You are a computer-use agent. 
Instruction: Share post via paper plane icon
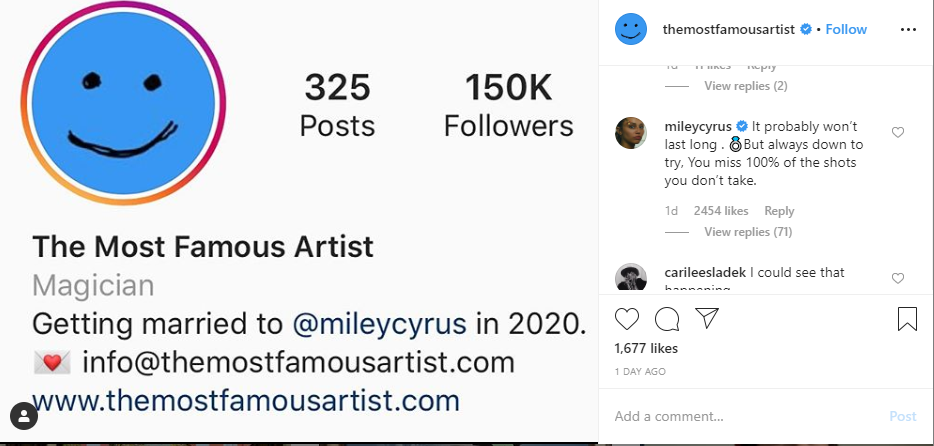[x=706, y=319]
